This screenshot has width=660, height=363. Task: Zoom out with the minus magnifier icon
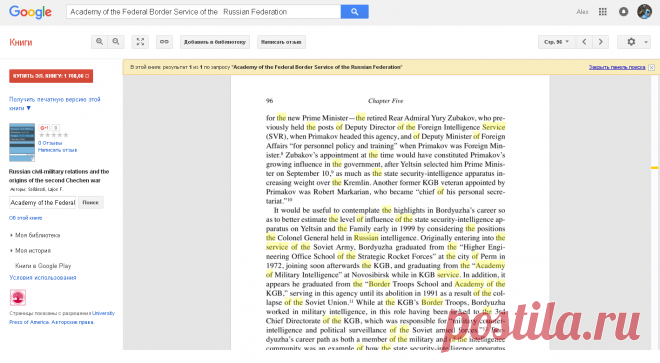116,42
